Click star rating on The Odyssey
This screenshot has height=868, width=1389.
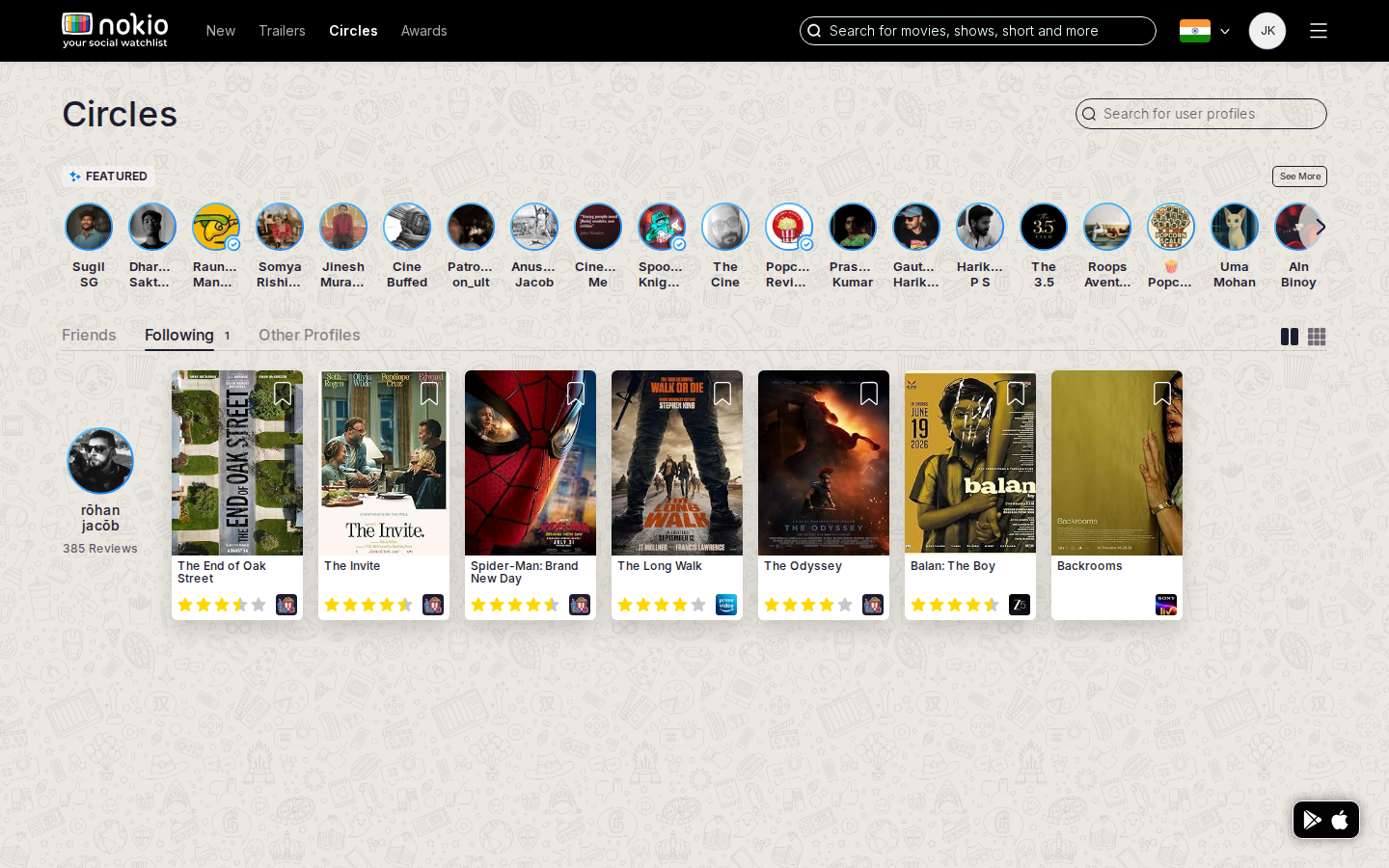[x=808, y=605]
